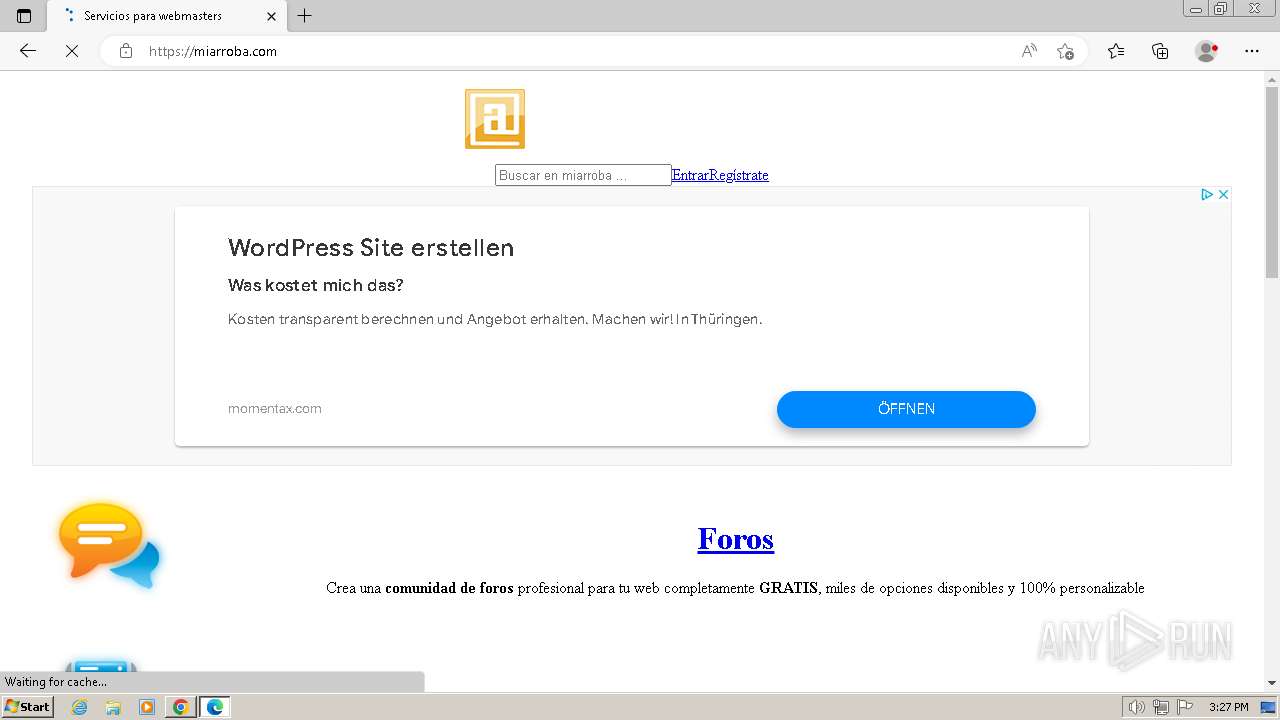
Task: Open the AdChoices info icon
Action: pyautogui.click(x=1207, y=194)
